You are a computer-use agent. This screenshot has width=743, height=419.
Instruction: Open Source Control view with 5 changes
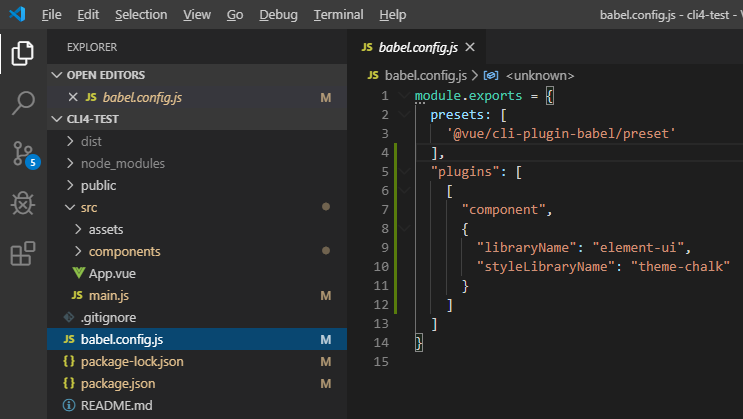click(24, 154)
